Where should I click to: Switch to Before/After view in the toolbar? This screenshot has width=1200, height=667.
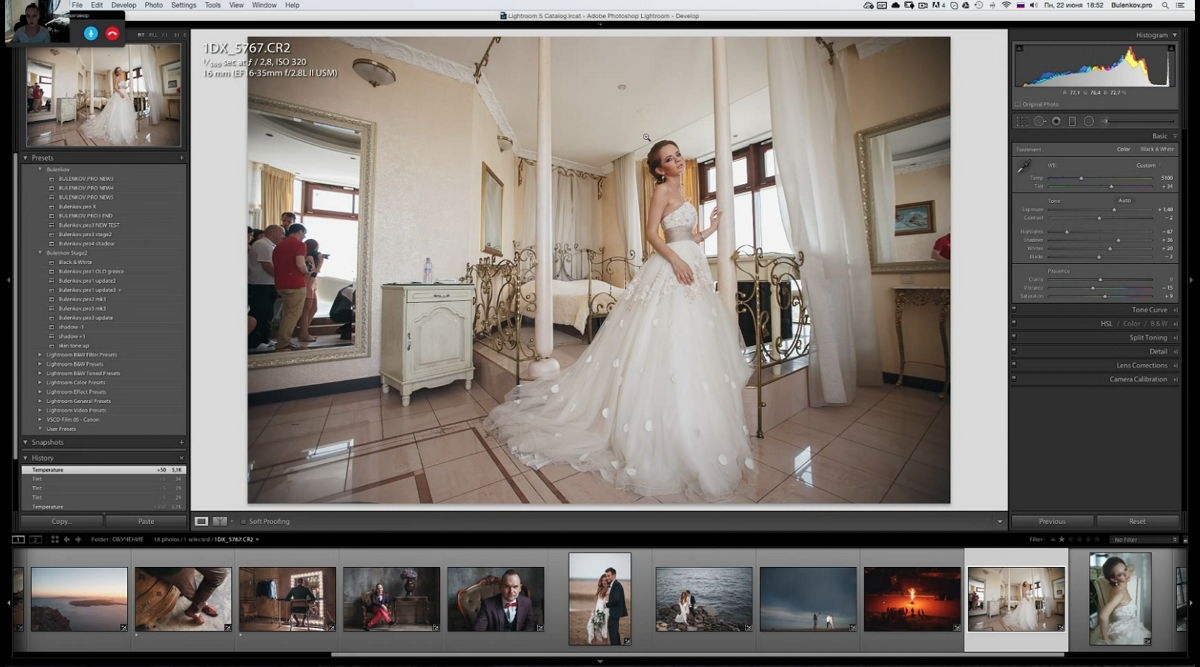(219, 521)
